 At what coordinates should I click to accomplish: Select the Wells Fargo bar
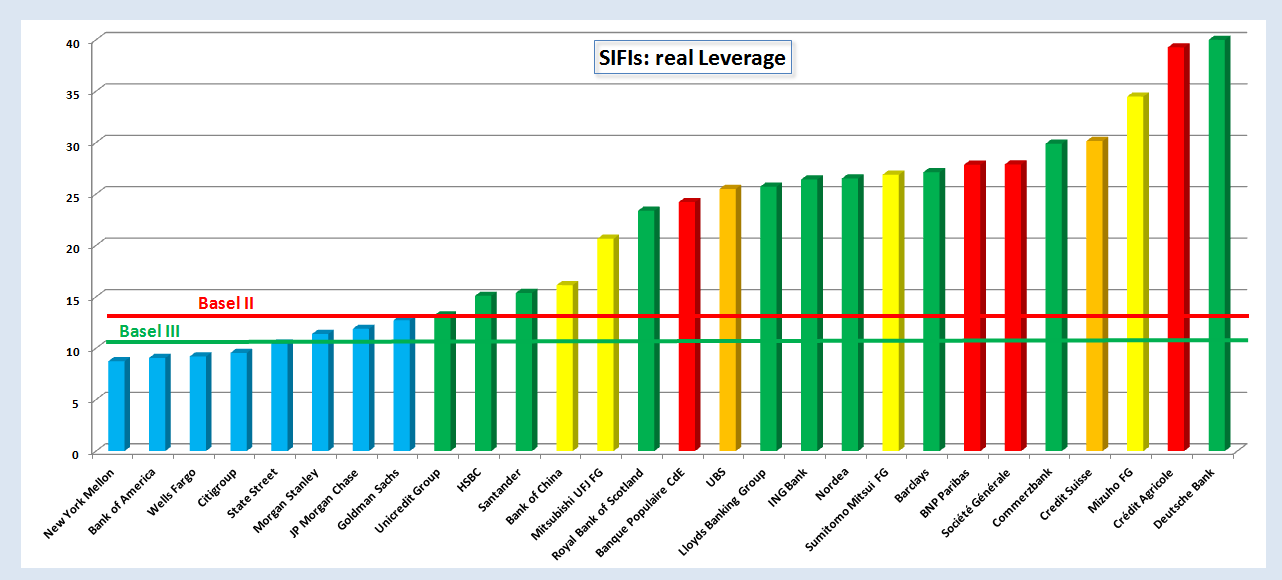(x=199, y=402)
